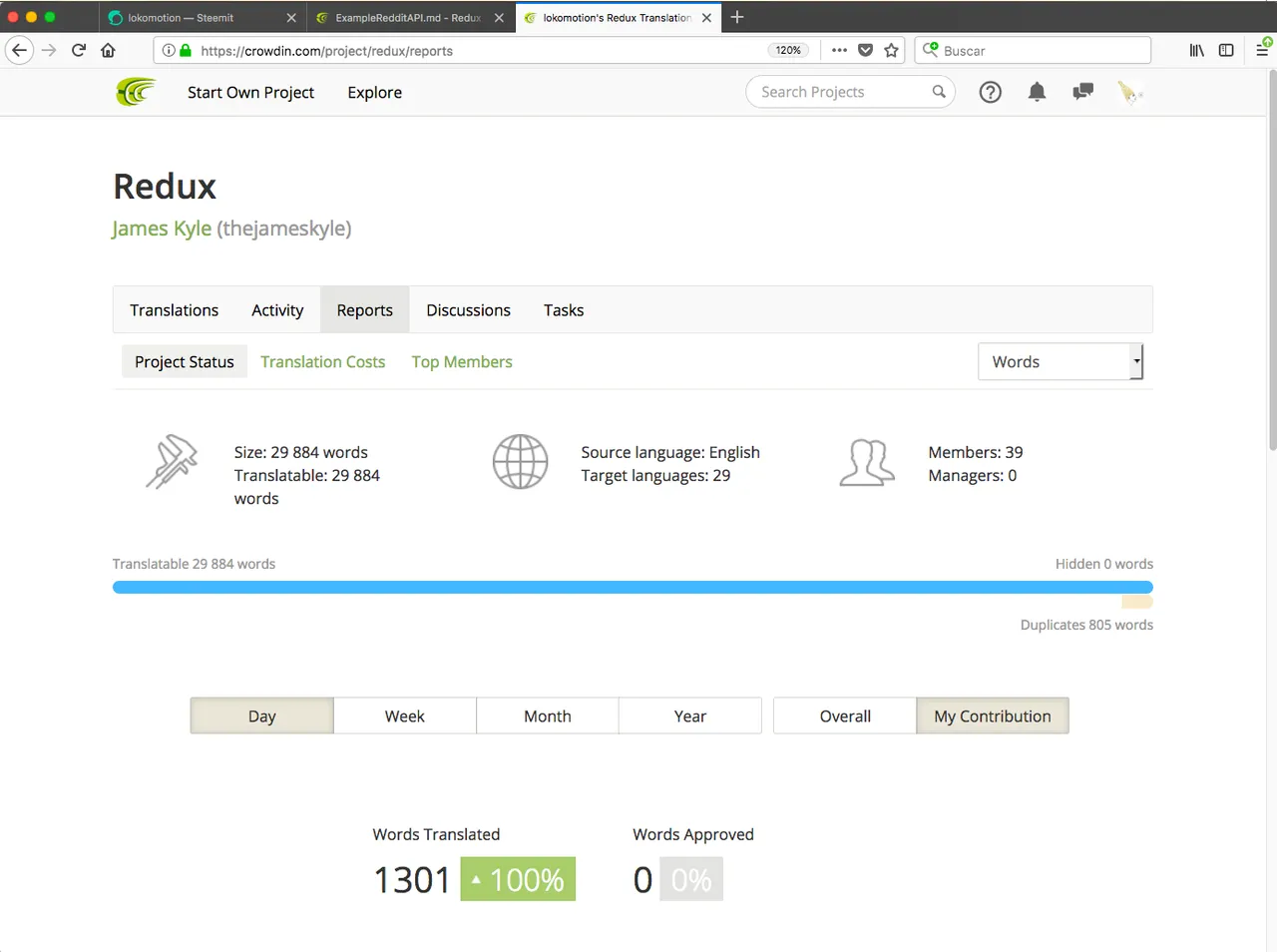The image size is (1277, 952).
Task: Open Firefox hamburger menu
Action: point(1262,50)
